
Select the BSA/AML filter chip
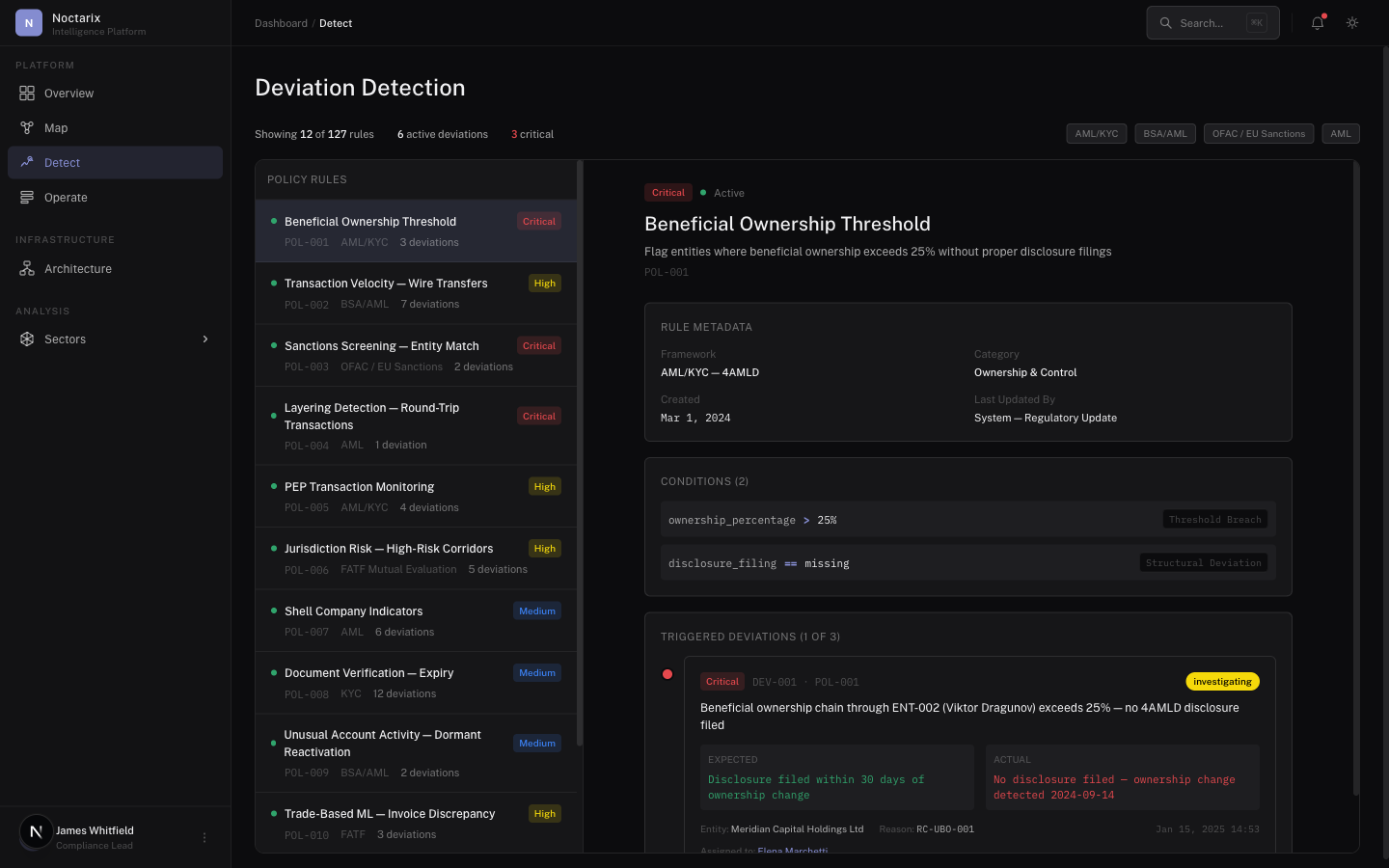1165,134
